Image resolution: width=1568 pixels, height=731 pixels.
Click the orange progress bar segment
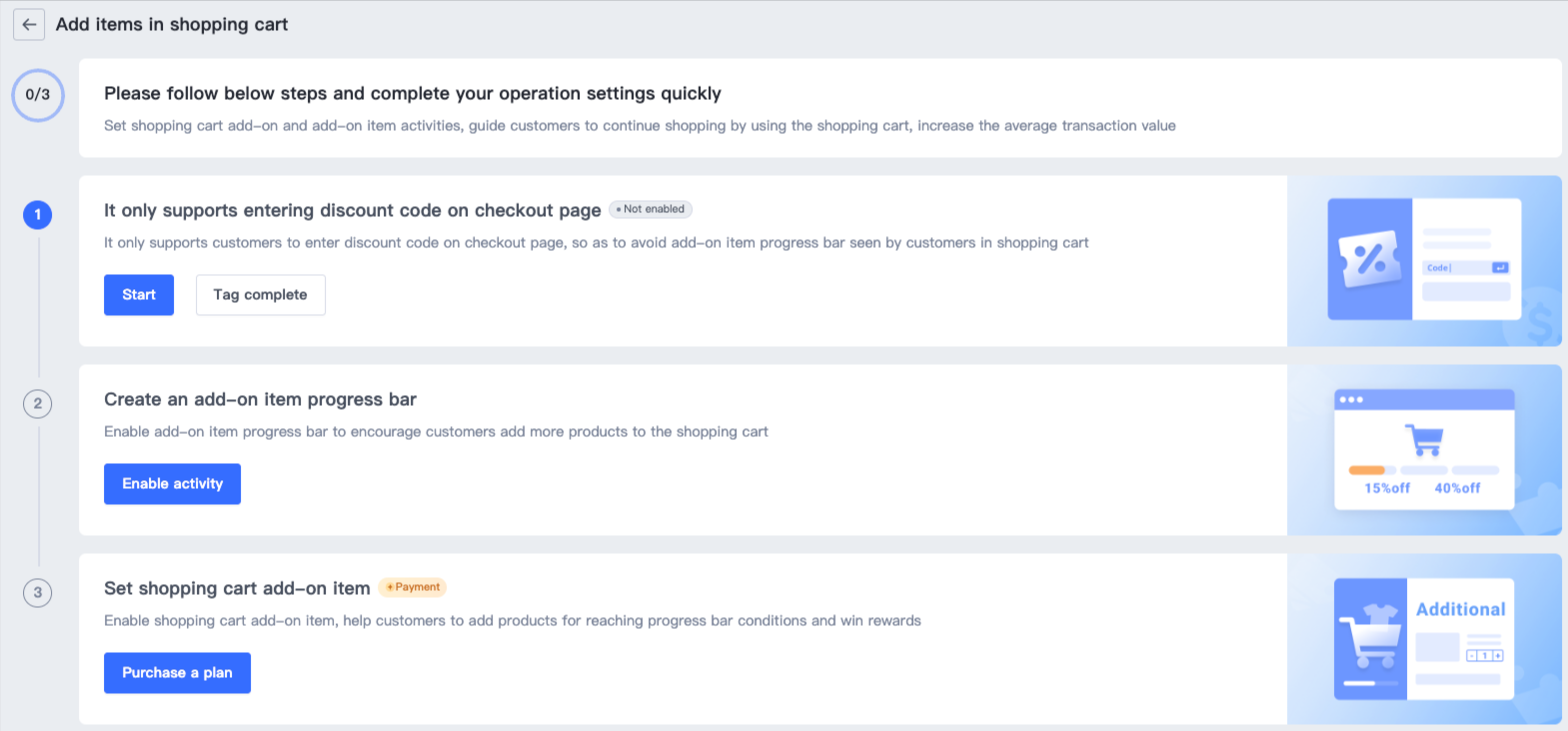[x=1367, y=470]
